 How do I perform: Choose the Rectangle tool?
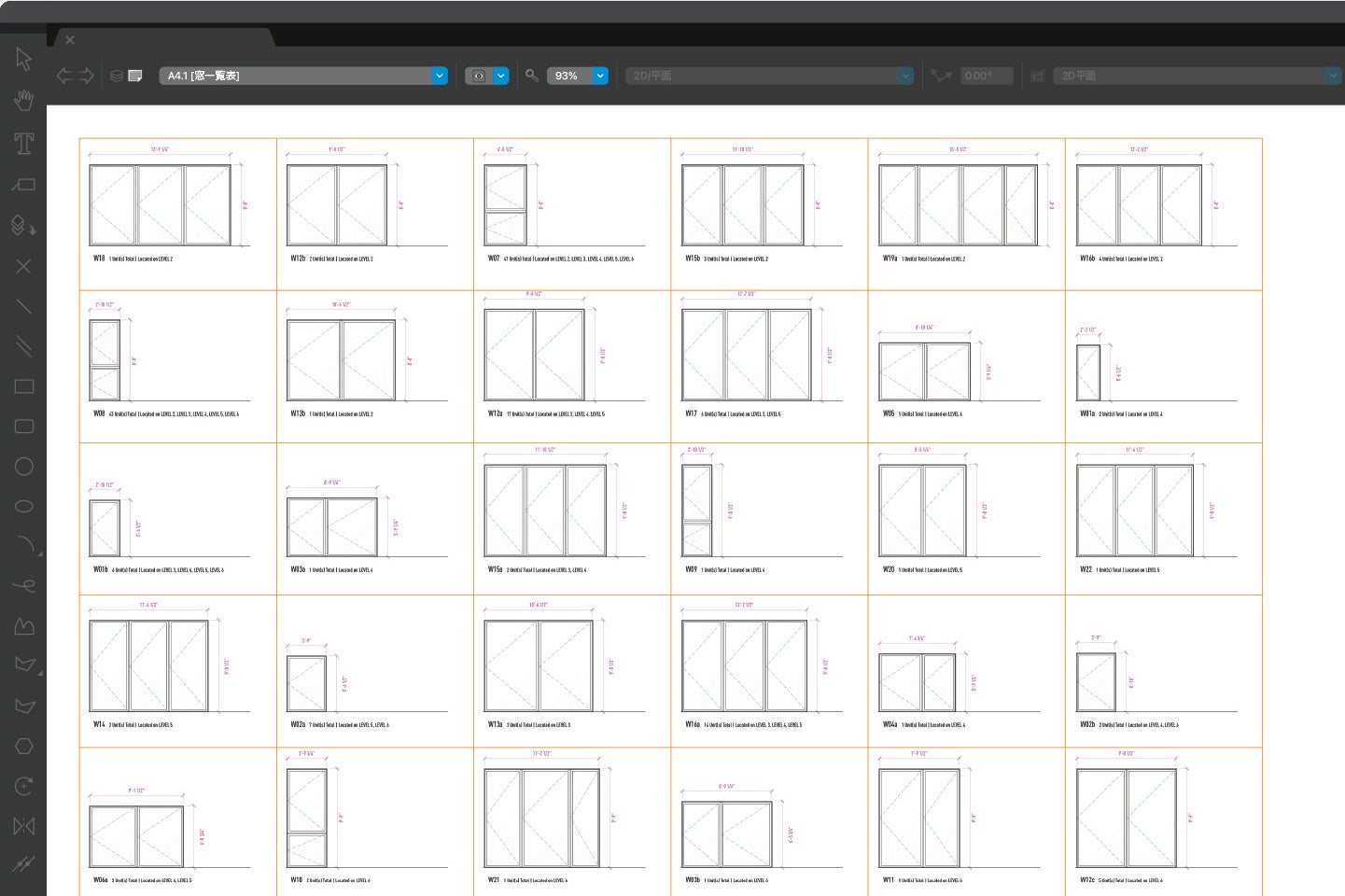(24, 386)
